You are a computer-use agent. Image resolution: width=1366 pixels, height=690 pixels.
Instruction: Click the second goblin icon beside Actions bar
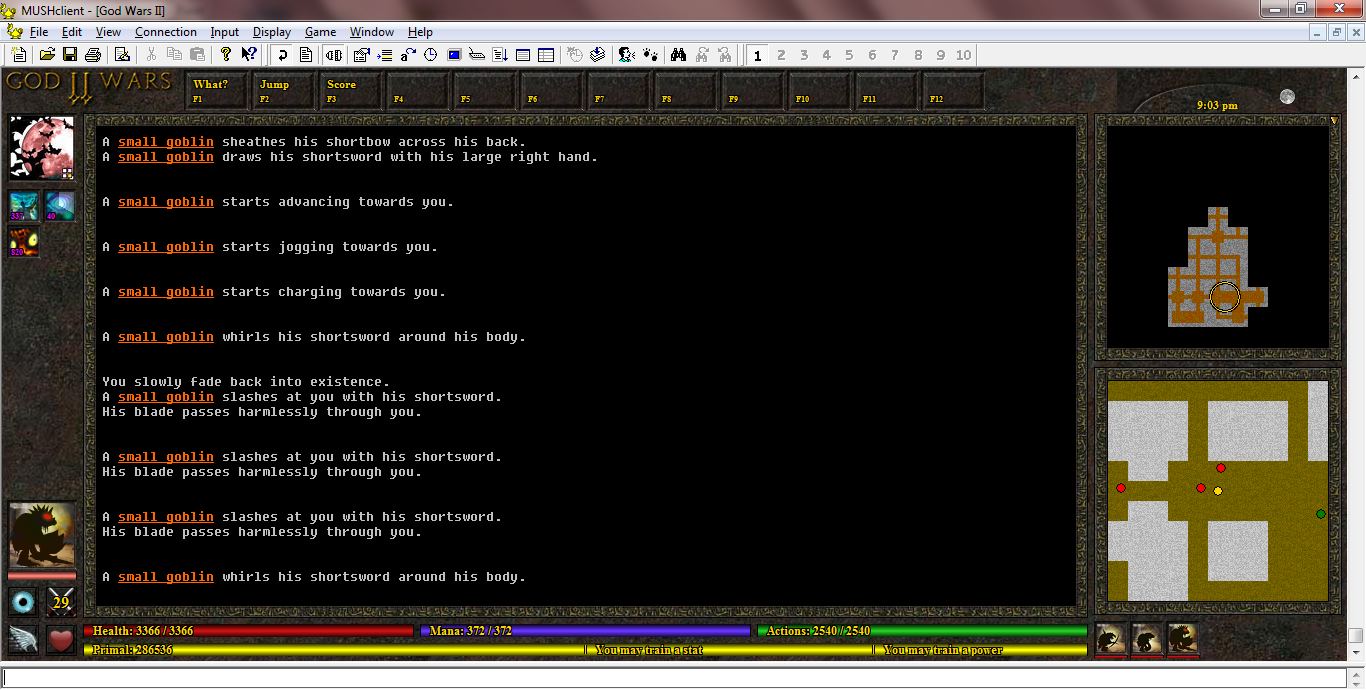[x=1147, y=638]
